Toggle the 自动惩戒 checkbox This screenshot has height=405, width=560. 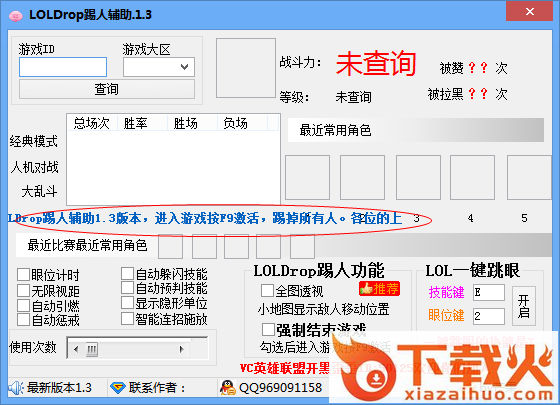pos(23,320)
